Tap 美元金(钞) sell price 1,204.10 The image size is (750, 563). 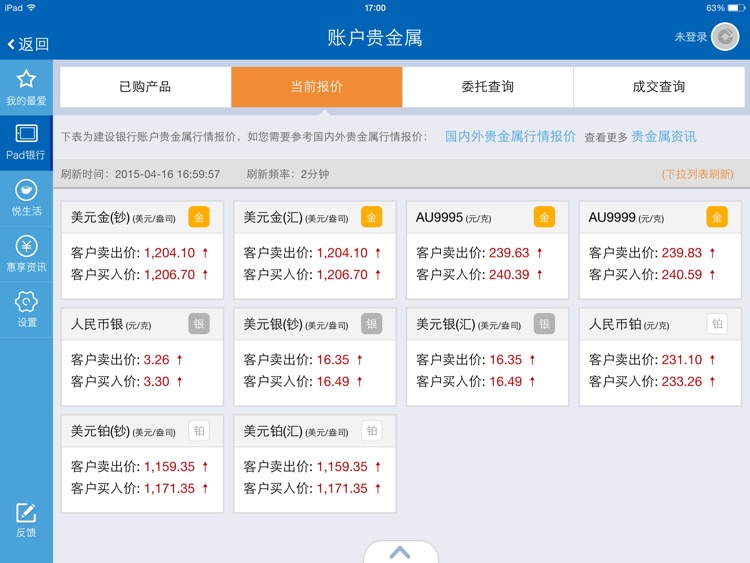(x=170, y=253)
